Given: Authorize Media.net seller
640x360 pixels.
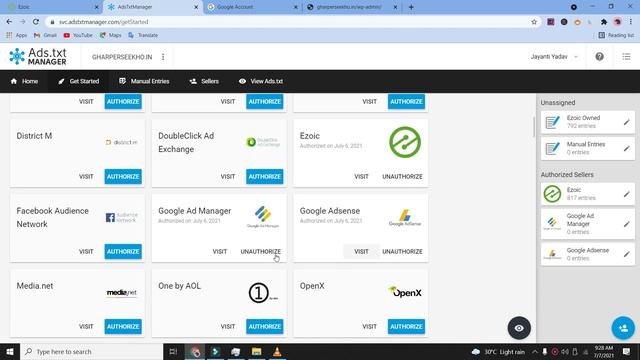Looking at the screenshot, I should tap(123, 327).
